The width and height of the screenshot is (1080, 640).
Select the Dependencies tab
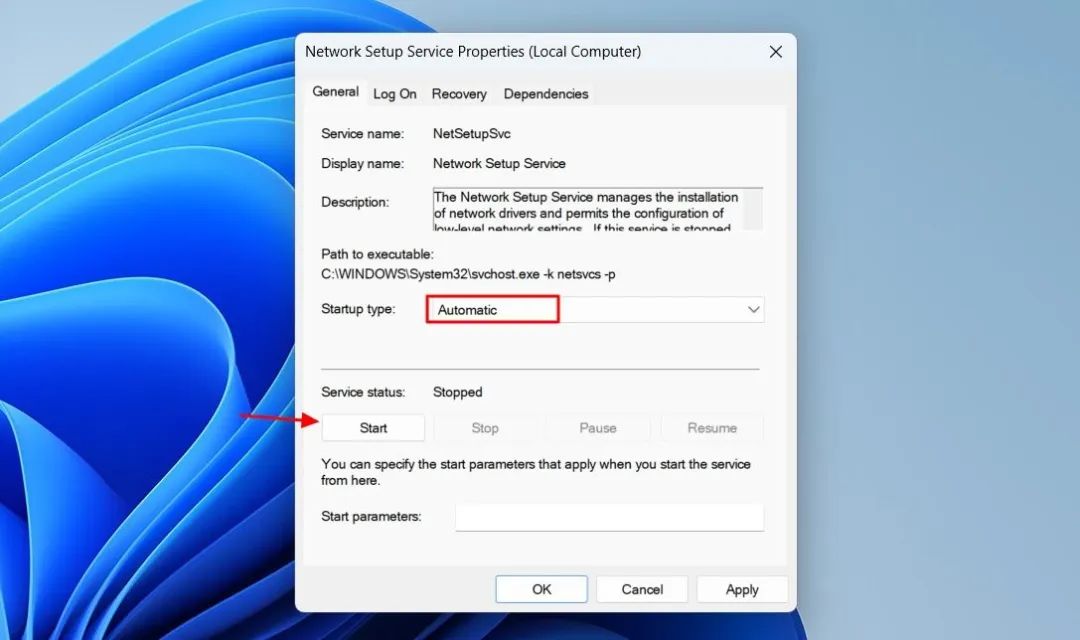546,94
